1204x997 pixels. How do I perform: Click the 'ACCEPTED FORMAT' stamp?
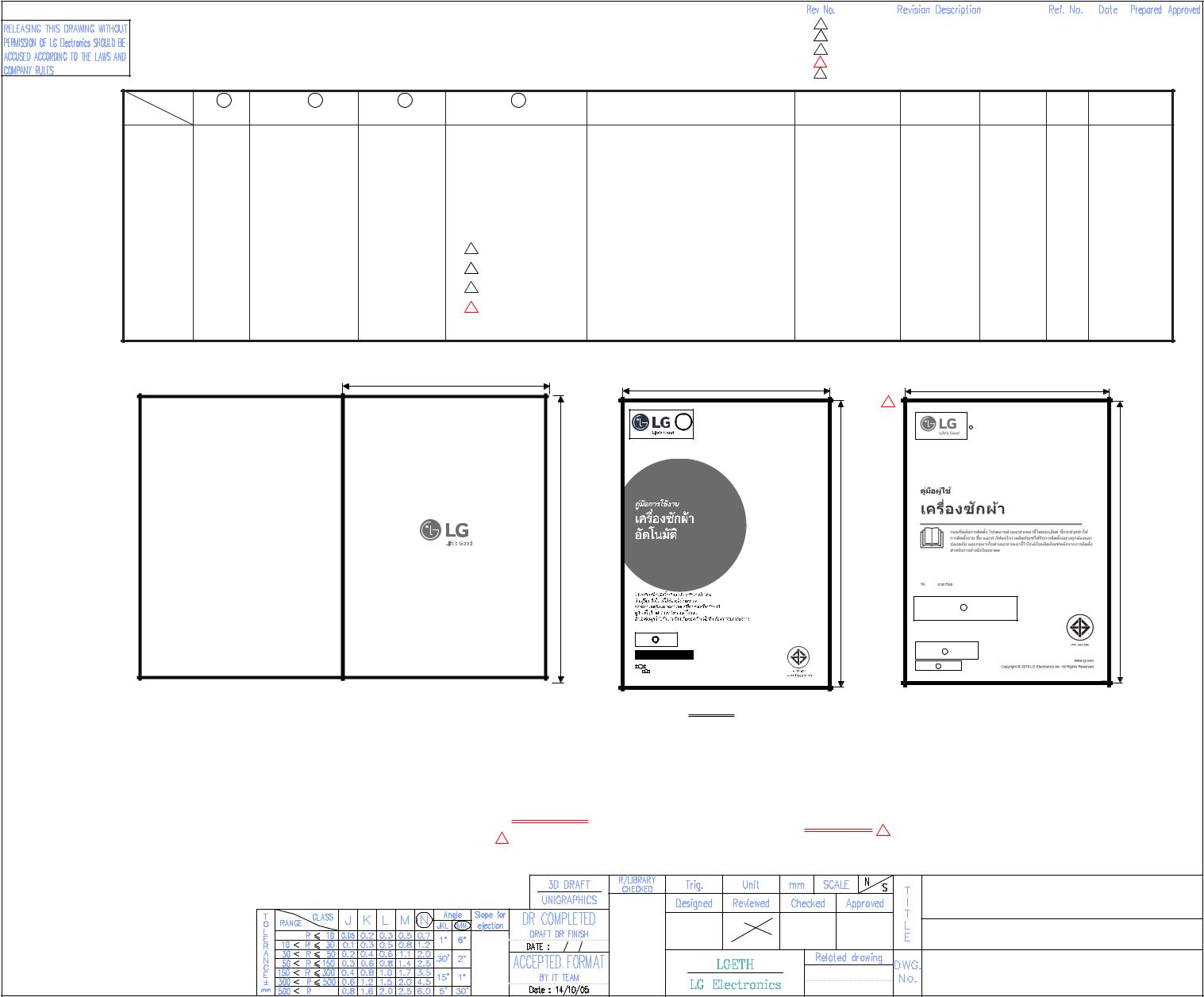(559, 963)
